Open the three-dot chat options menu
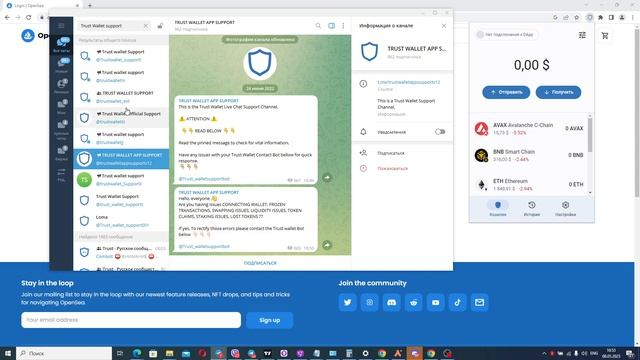The width and height of the screenshot is (640, 360). (343, 26)
